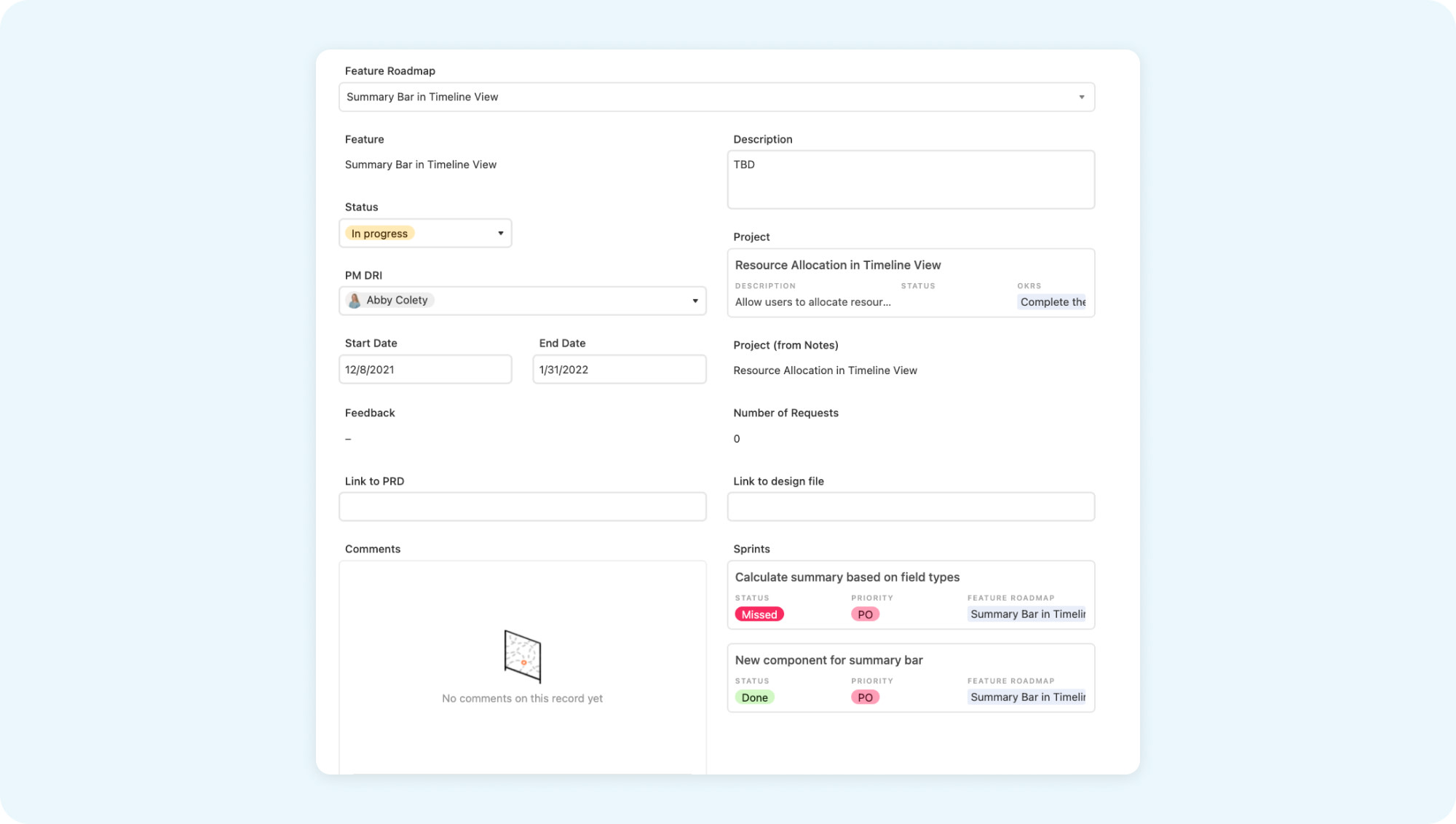Click the empty comments illustration icon

(522, 657)
